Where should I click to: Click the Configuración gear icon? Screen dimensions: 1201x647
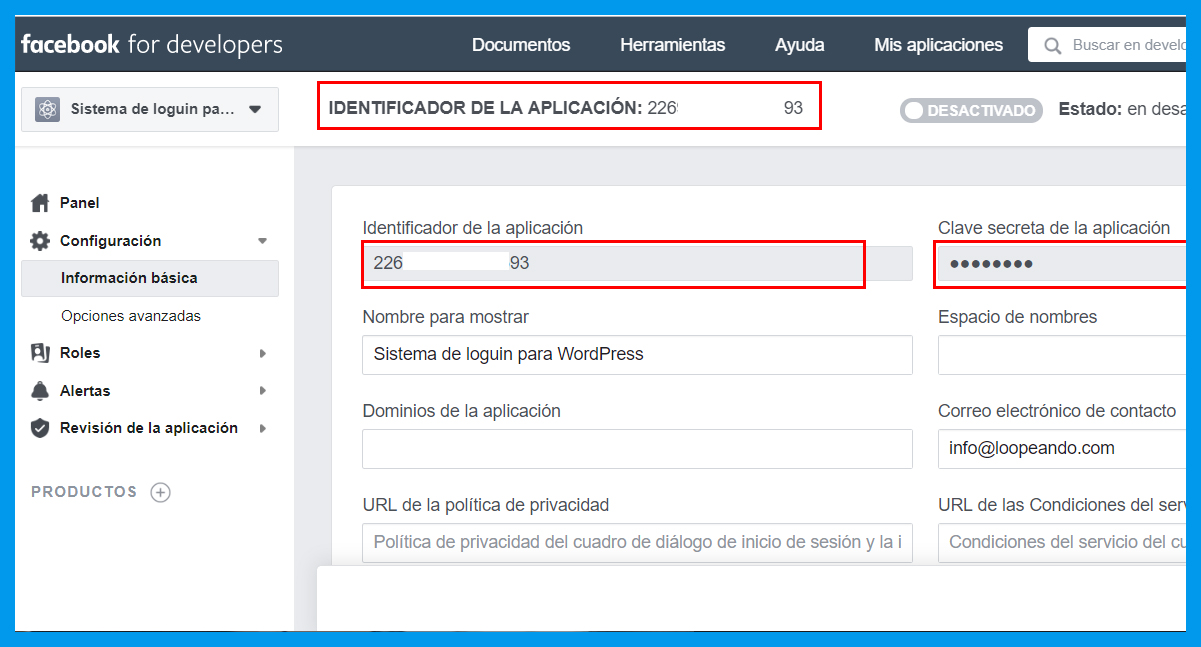[x=40, y=241]
